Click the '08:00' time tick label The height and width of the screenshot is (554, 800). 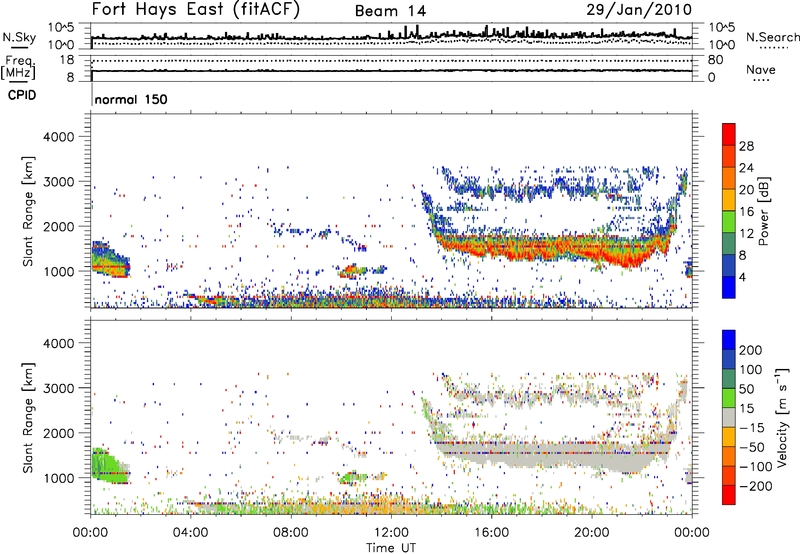click(291, 533)
